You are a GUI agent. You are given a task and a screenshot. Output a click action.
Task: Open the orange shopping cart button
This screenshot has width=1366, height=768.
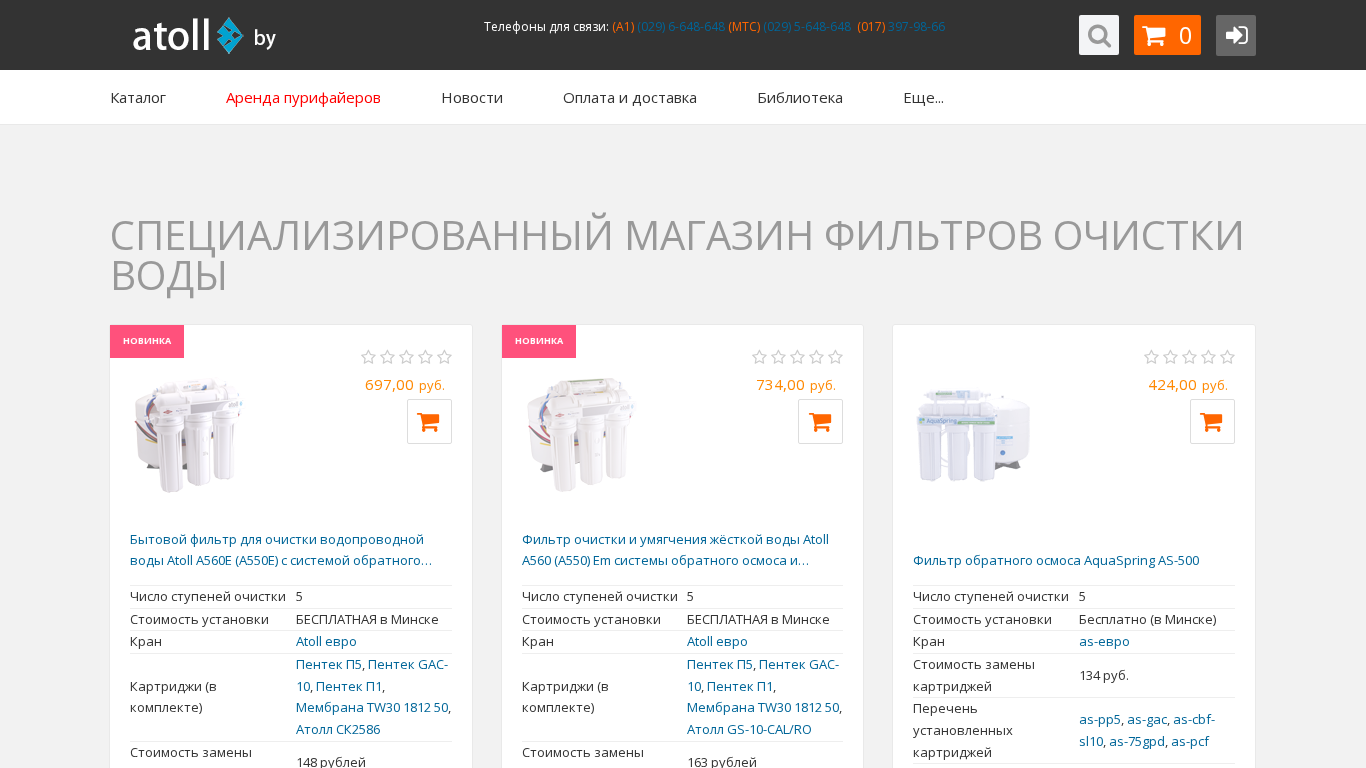coord(1167,35)
